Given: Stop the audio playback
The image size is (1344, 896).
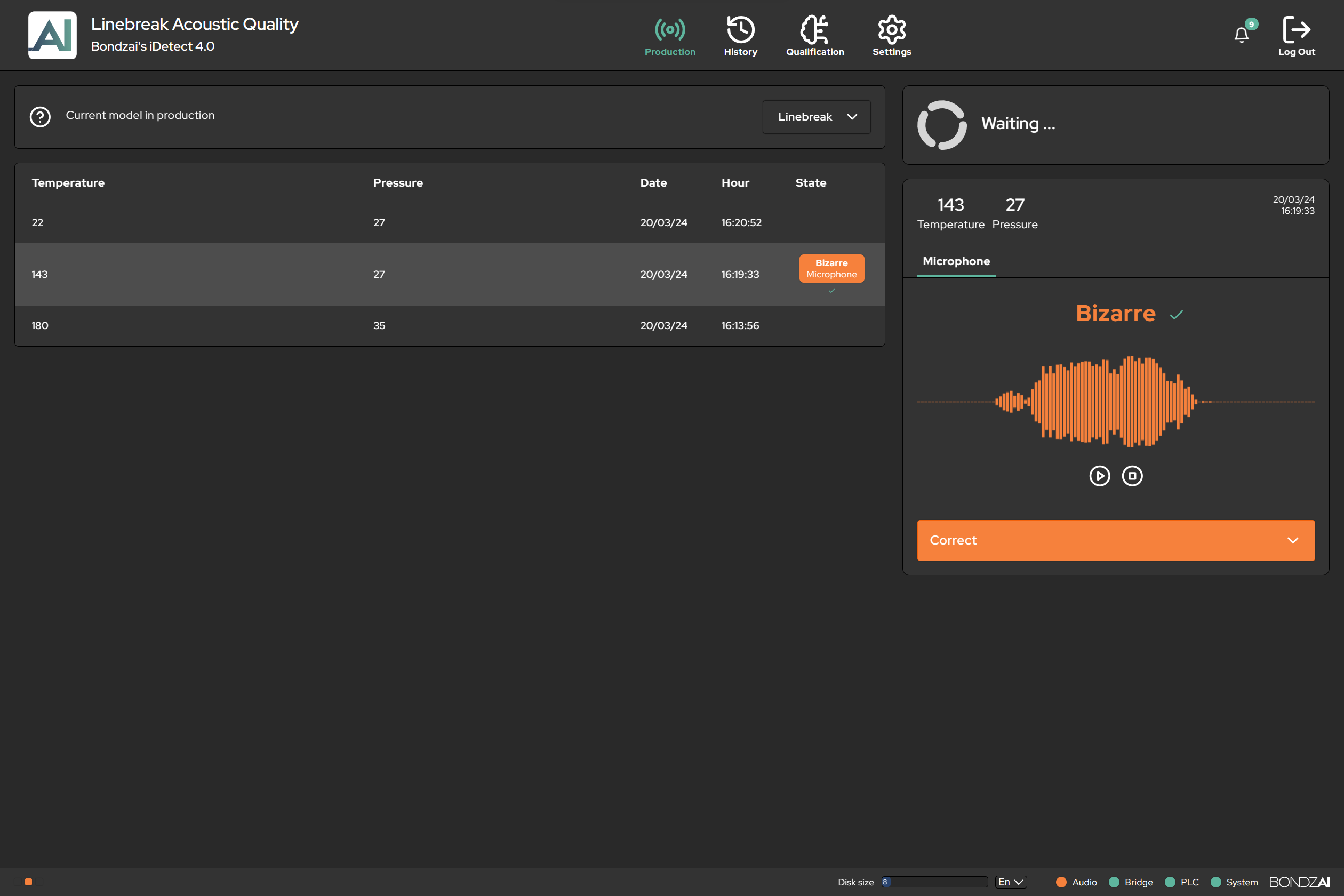Looking at the screenshot, I should coord(1133,475).
